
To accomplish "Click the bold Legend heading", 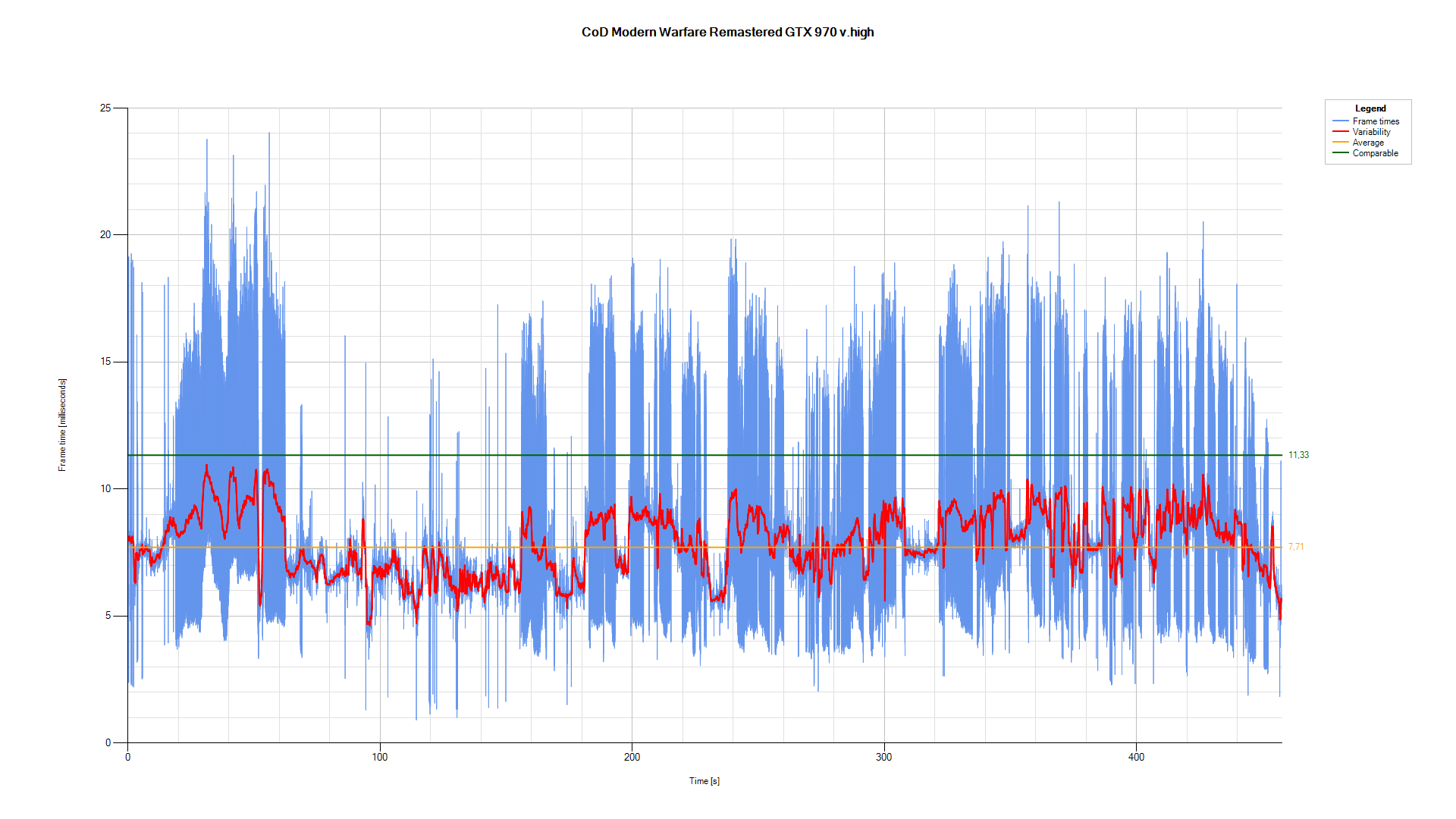I will 1370,108.
